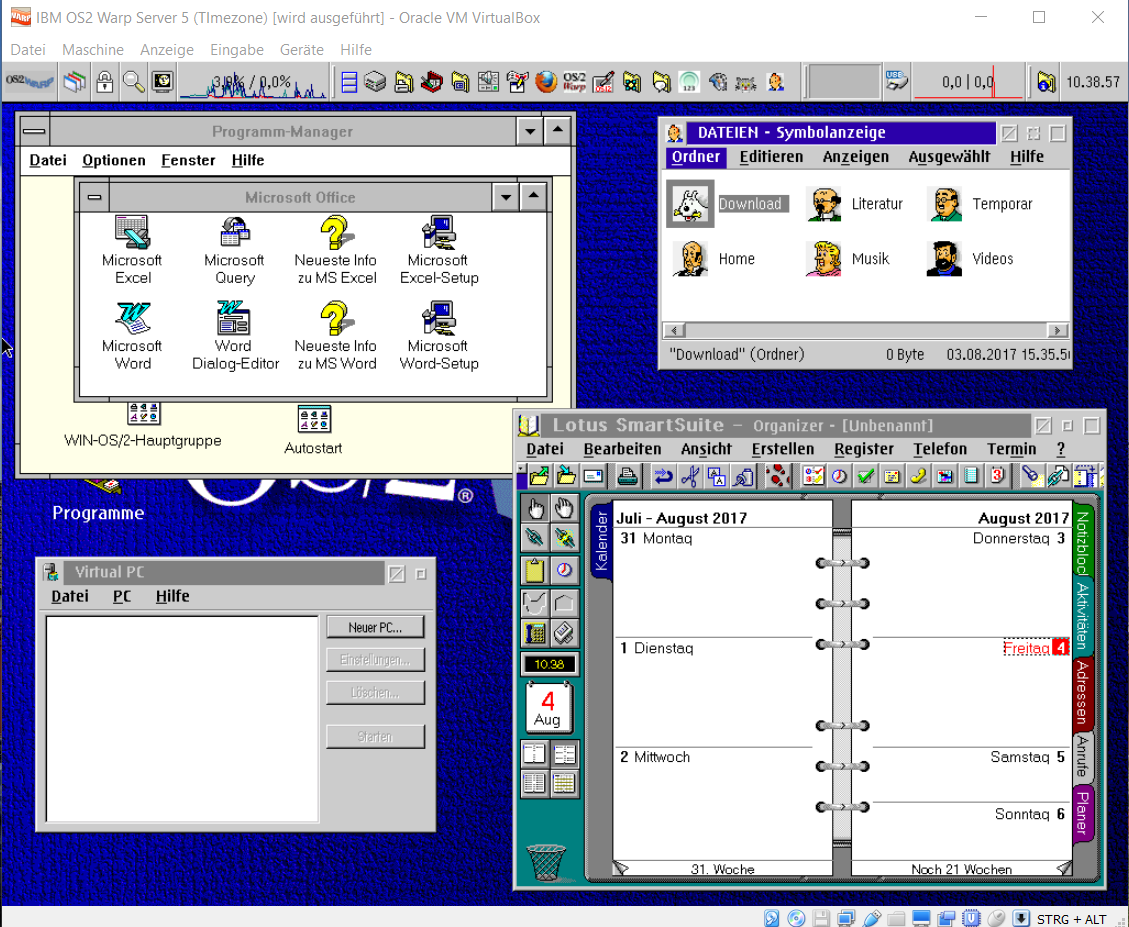This screenshot has width=1129, height=927.
Task: Click the open-folder icon in Organizer toolbar
Action: tap(539, 476)
